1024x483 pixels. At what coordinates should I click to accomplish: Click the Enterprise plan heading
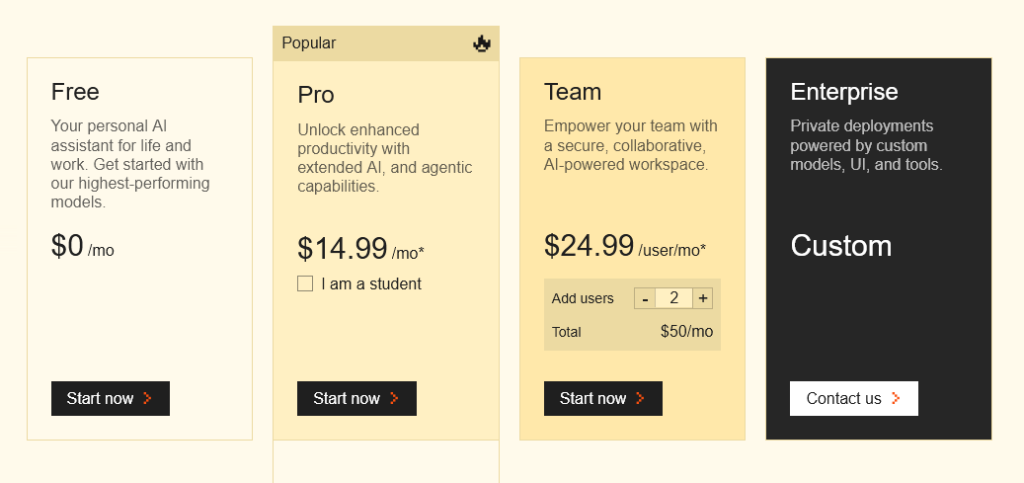[x=844, y=92]
